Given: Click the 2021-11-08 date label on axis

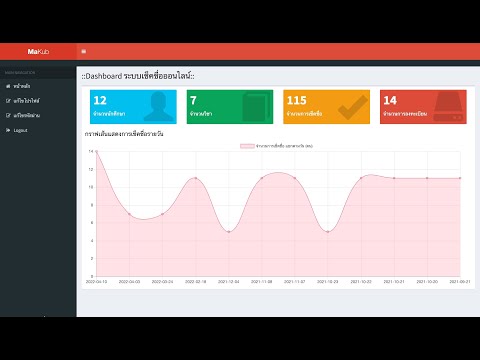Looking at the screenshot, I should click(x=262, y=282).
